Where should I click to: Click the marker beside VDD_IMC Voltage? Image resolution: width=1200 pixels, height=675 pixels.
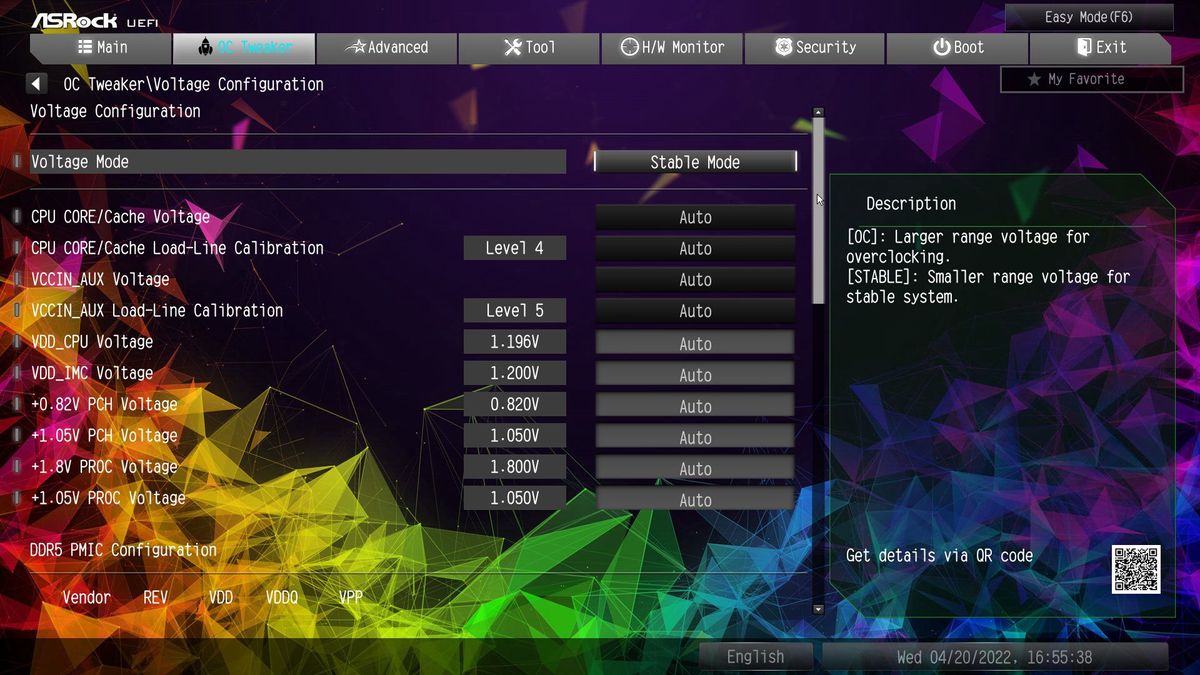(17, 373)
